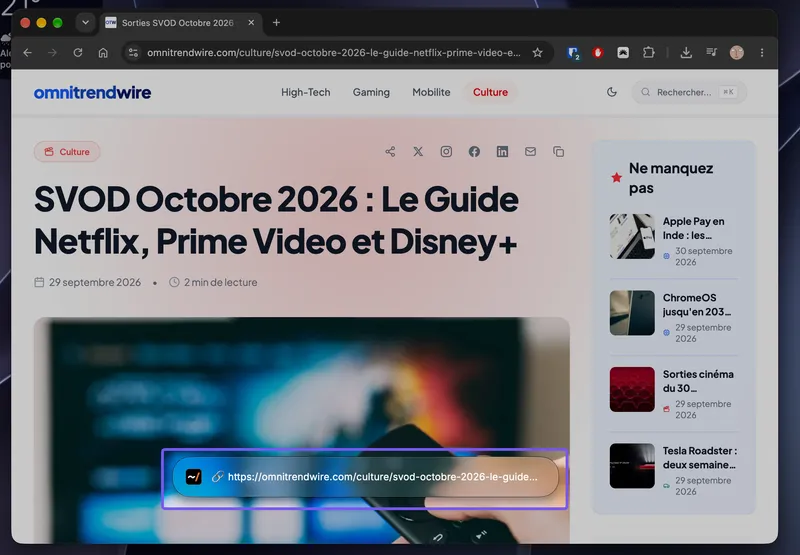Copy the article link with the copy icon

559,152
